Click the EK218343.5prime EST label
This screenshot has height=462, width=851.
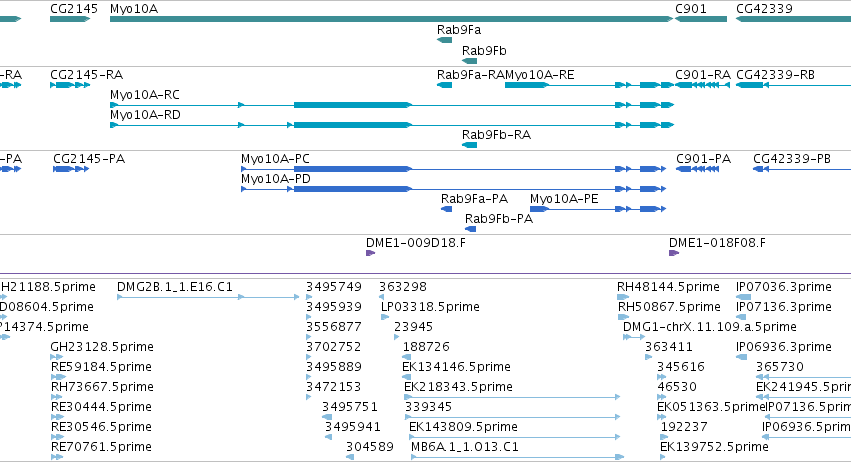[459, 387]
